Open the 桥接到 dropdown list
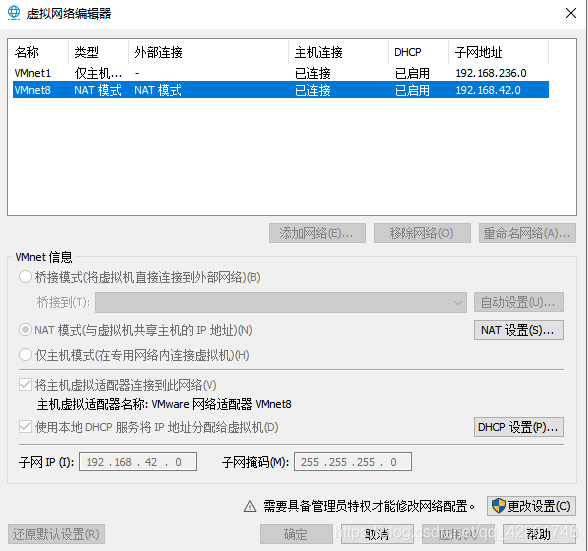This screenshot has height=551, width=588. pyautogui.click(x=281, y=302)
